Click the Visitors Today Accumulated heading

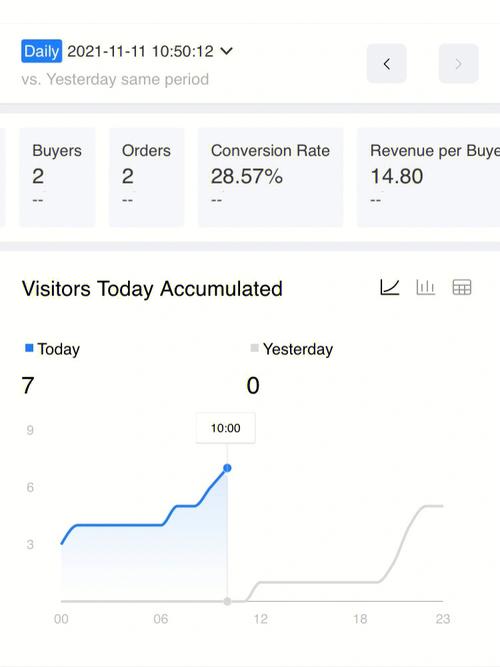[152, 289]
